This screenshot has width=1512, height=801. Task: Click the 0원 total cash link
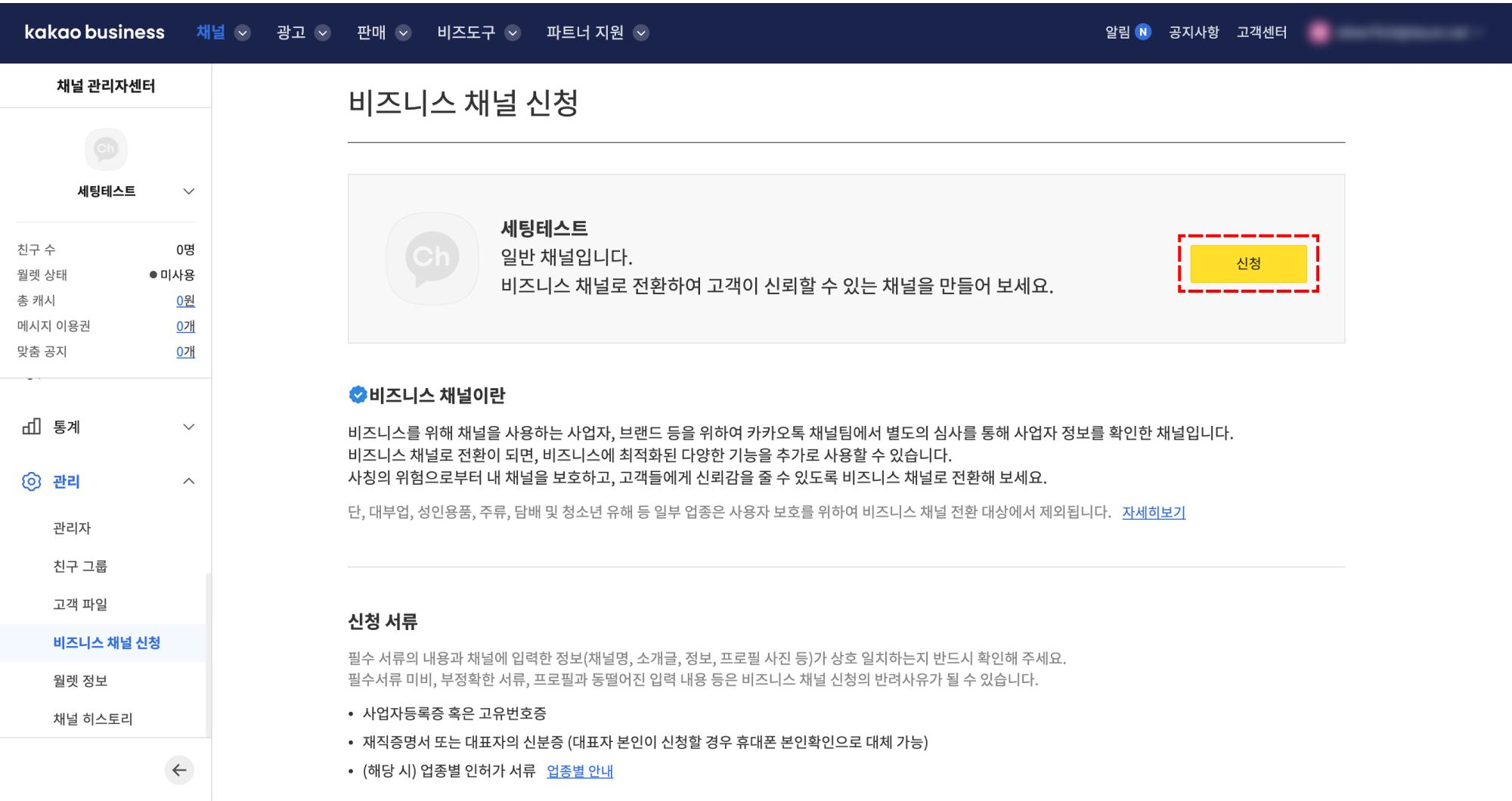point(185,300)
